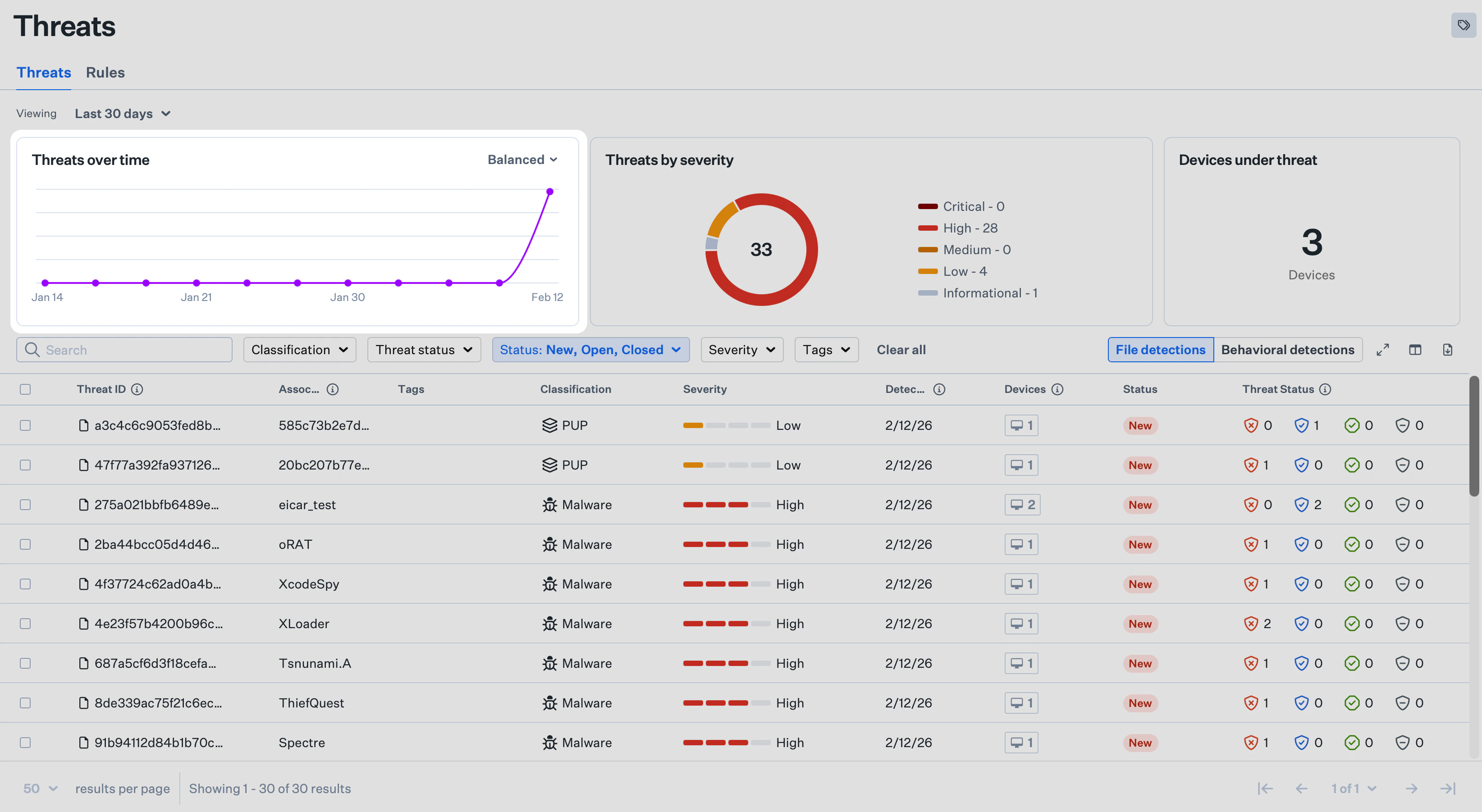The height and width of the screenshot is (812, 1482).
Task: Select the Behavioral detections tab
Action: 1288,350
